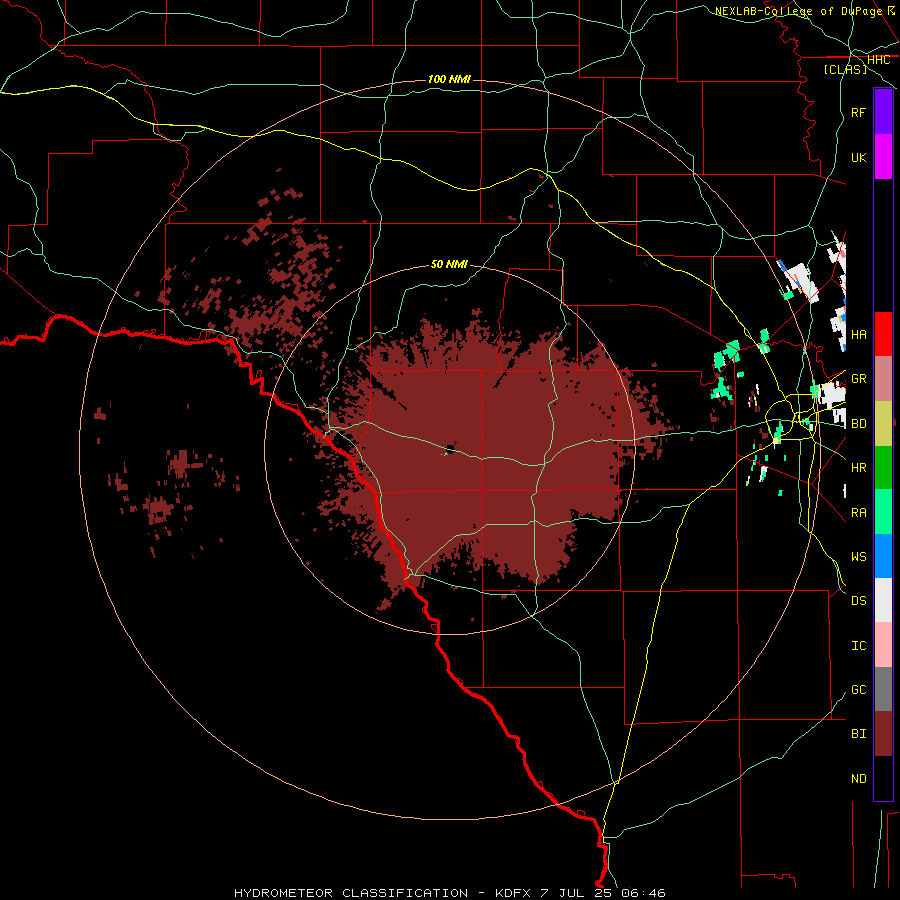
Task: Click the HA red legend swatch
Action: (883, 334)
